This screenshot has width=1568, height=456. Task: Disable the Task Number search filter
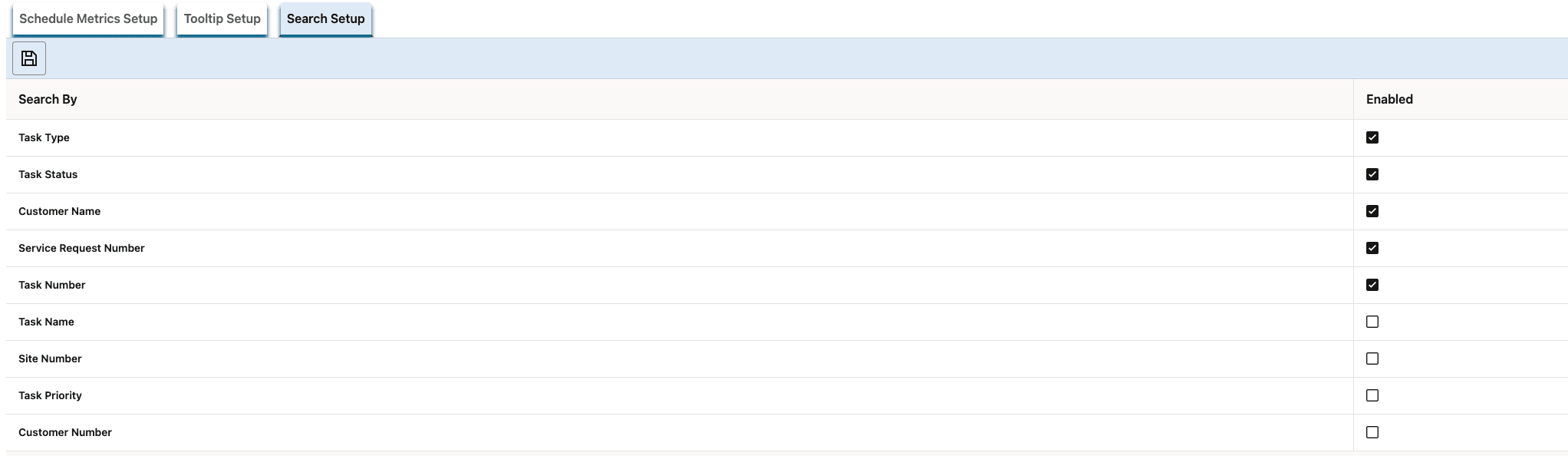click(x=1372, y=285)
